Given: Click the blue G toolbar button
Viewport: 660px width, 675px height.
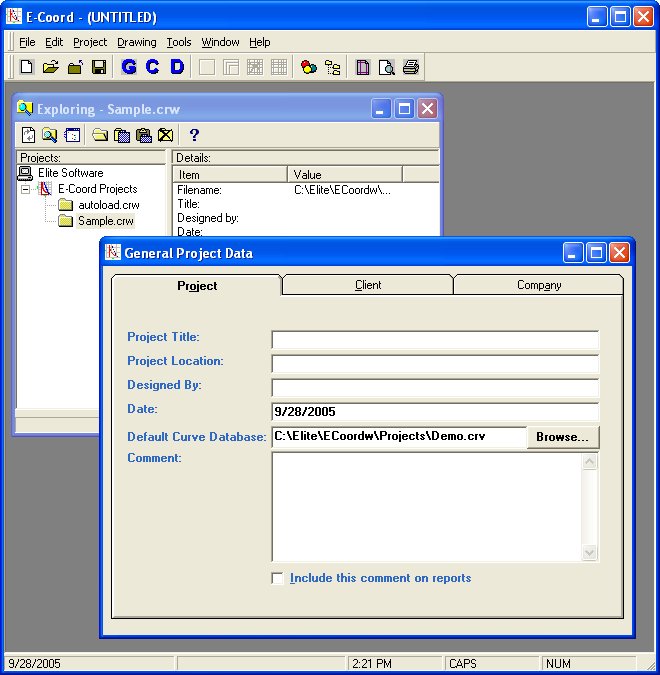Looking at the screenshot, I should click(x=129, y=67).
